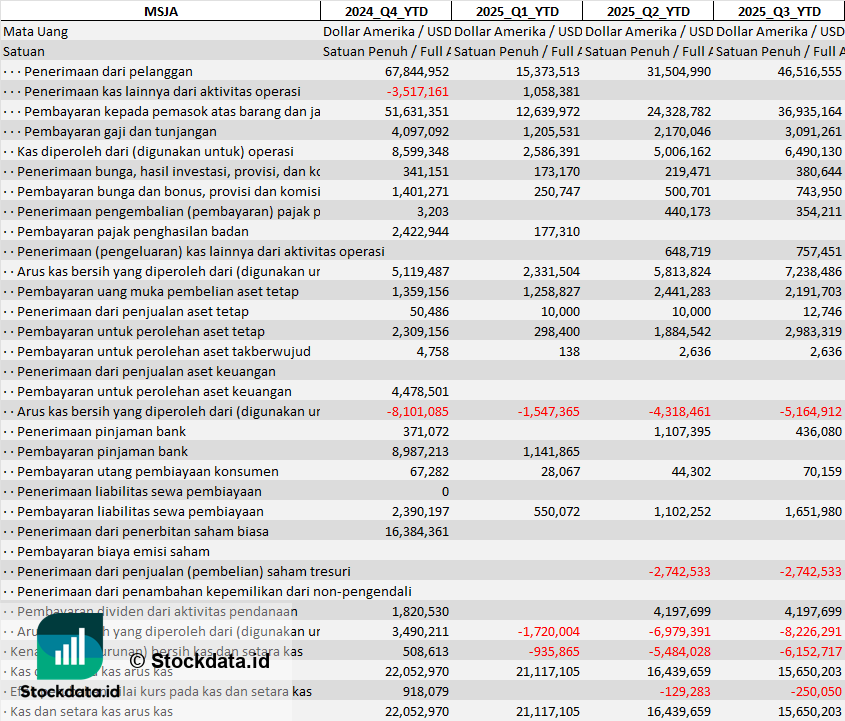Click the Penerimaan liabilitas sewa pembiayaan label
Viewport: 845px width, 721px height.
[139, 491]
